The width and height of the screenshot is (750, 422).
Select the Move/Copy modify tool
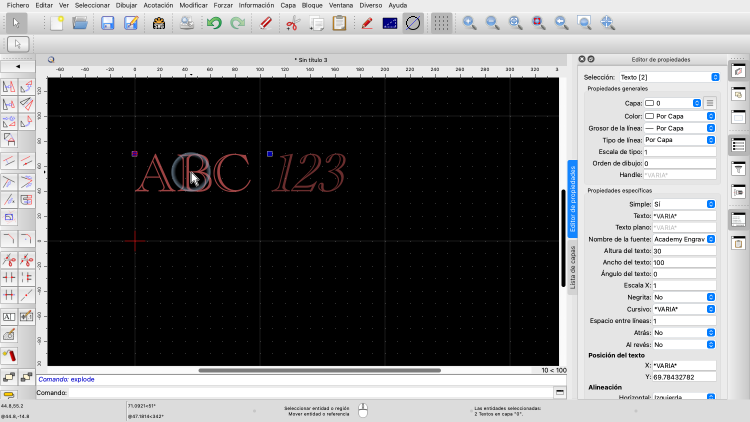pyautogui.click(x=9, y=87)
